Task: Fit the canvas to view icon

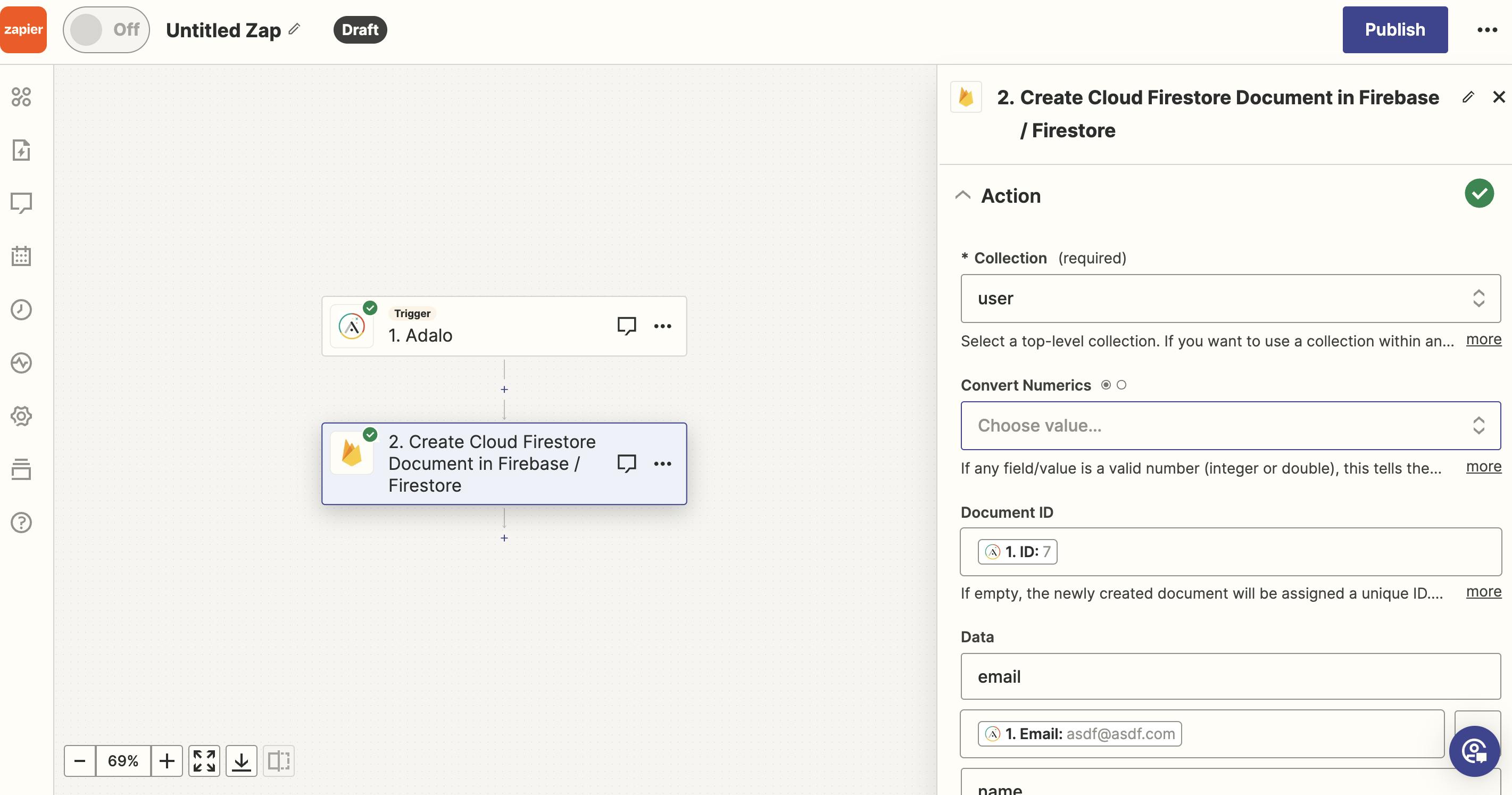Action: coord(204,761)
